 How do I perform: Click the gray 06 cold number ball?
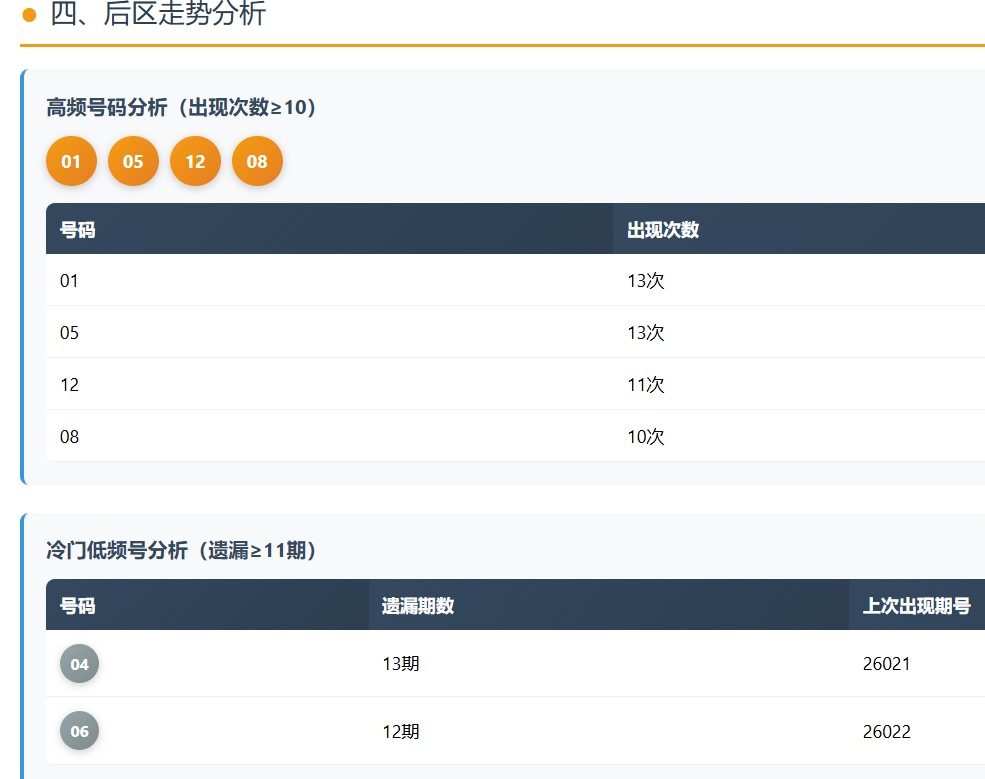[79, 731]
